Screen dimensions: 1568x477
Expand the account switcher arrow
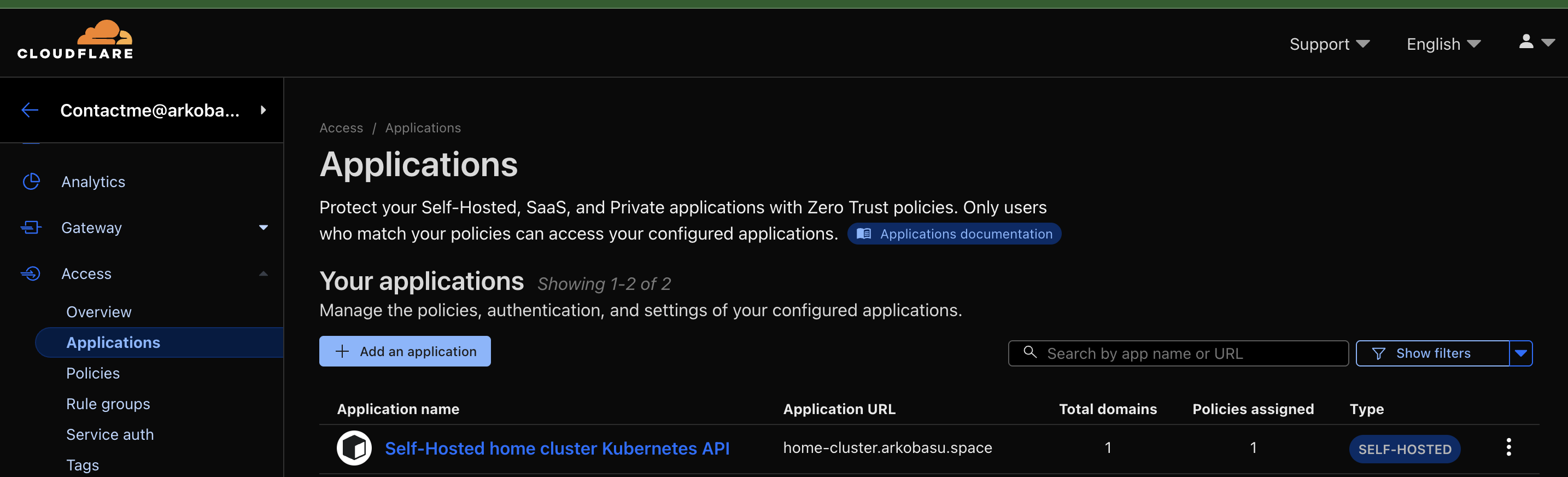tap(263, 109)
